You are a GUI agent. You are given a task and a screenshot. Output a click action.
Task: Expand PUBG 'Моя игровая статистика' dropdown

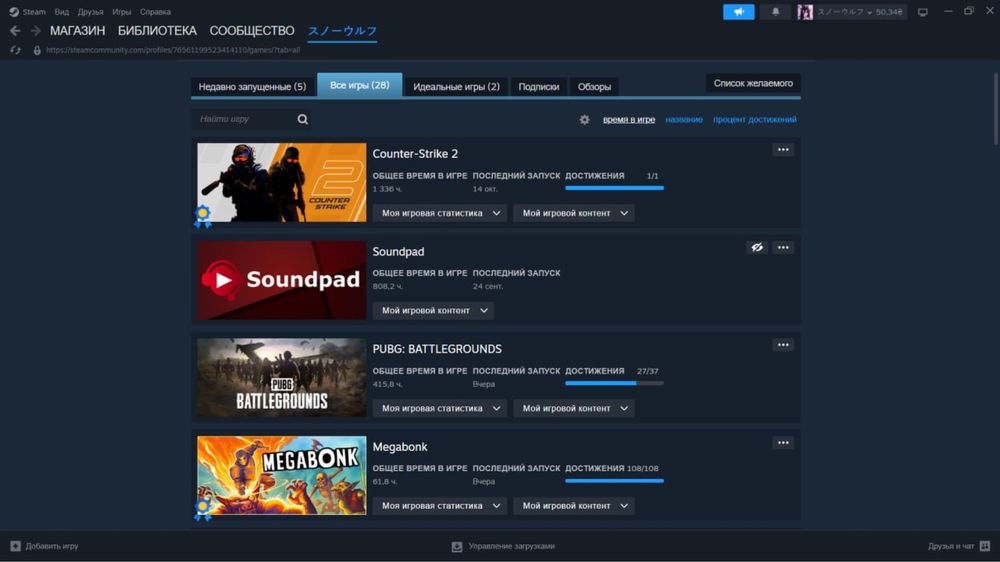pos(440,408)
